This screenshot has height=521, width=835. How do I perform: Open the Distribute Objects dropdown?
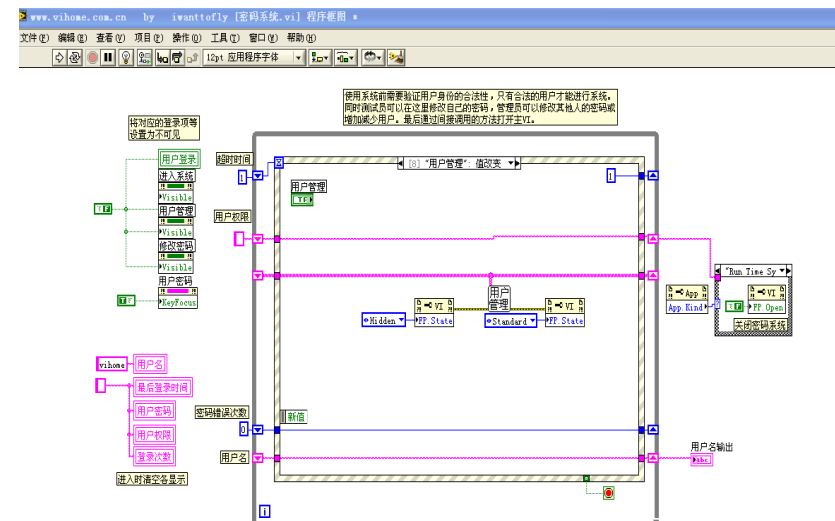point(345,58)
